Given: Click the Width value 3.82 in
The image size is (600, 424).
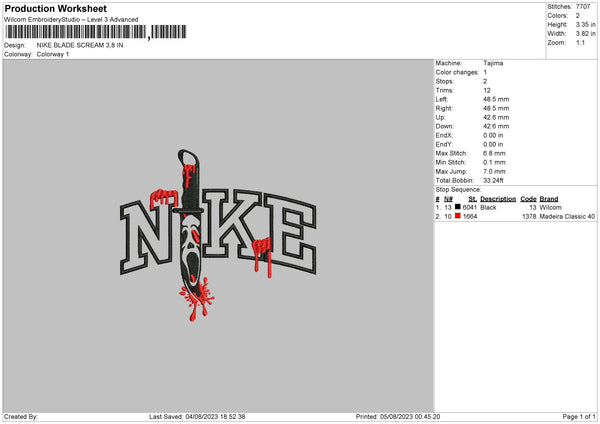Looking at the screenshot, I should (x=586, y=34).
